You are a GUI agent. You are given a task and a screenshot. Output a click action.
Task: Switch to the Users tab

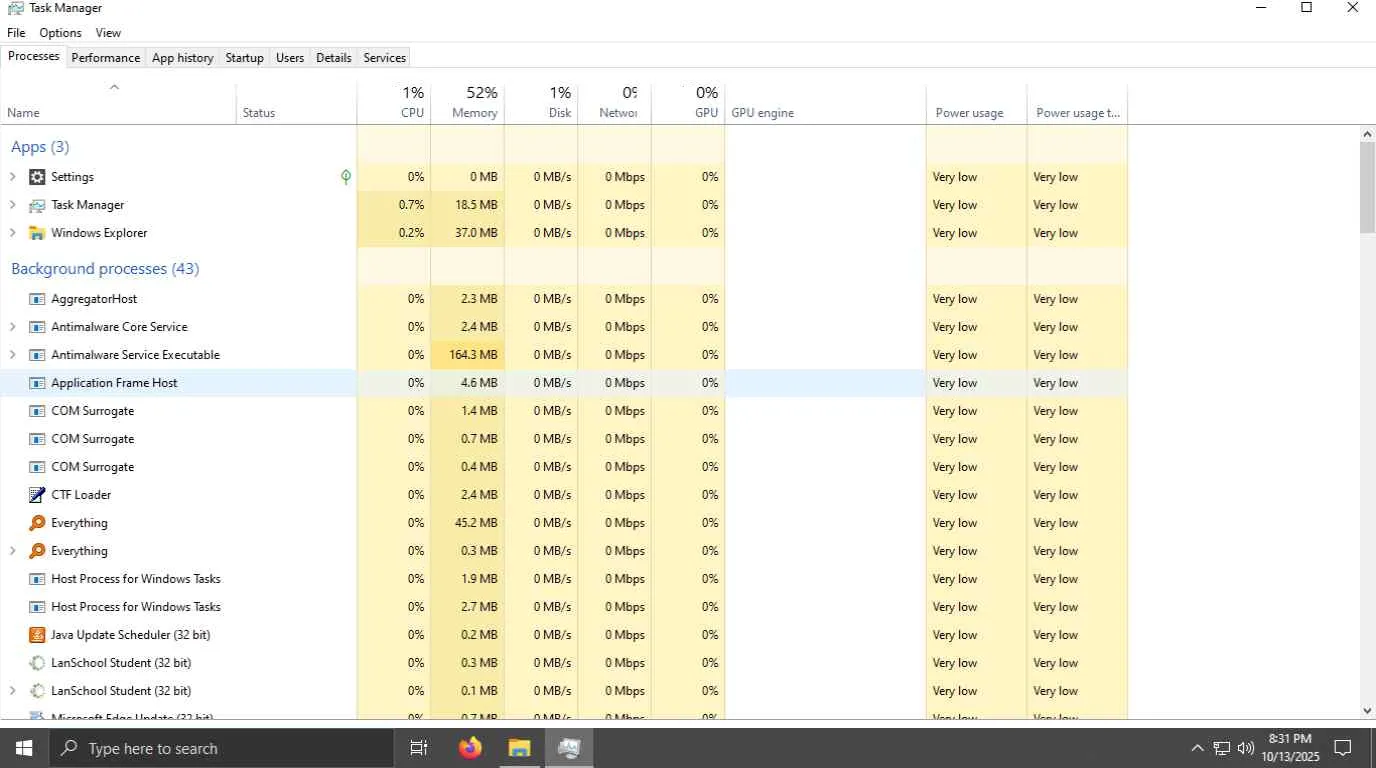(290, 58)
